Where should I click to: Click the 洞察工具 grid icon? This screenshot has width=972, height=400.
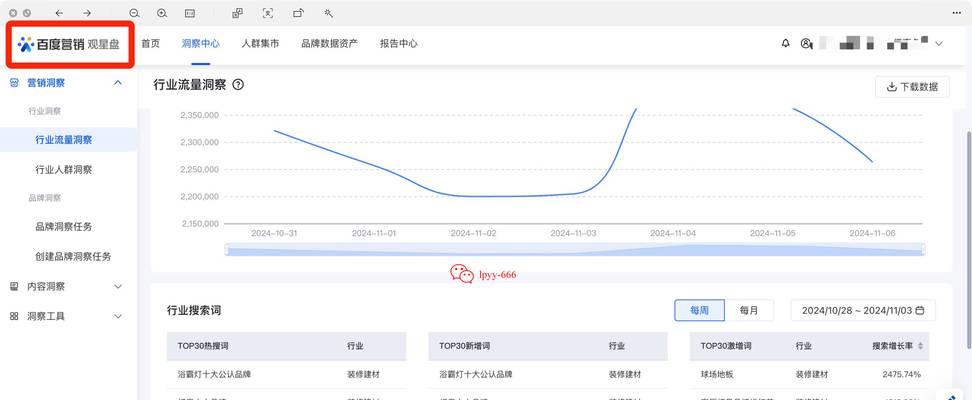click(x=14, y=316)
